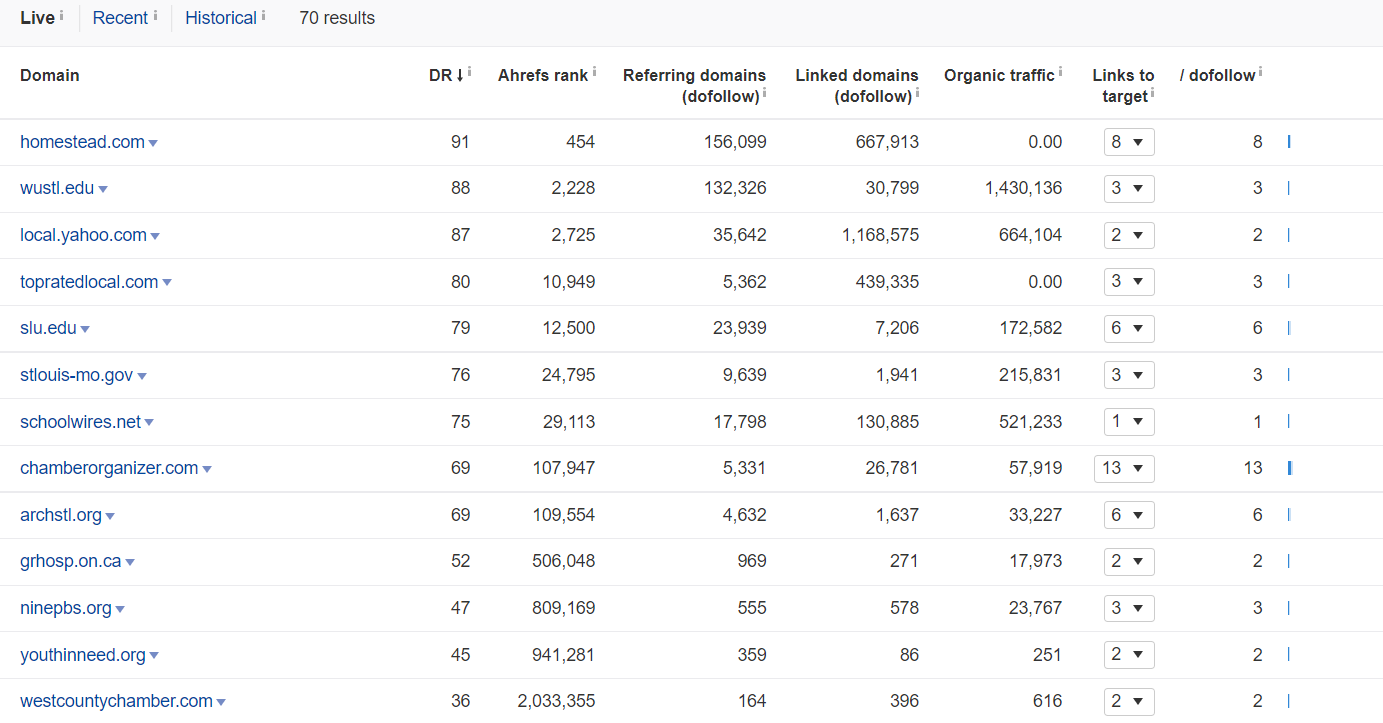Open the slu.edu domain link

pyautogui.click(x=48, y=328)
